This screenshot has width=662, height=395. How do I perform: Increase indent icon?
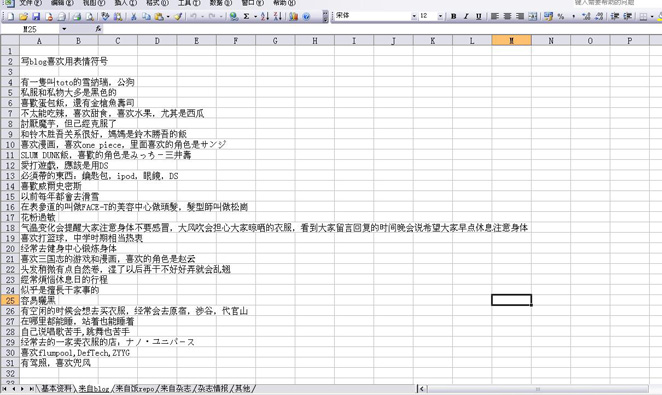628,16
